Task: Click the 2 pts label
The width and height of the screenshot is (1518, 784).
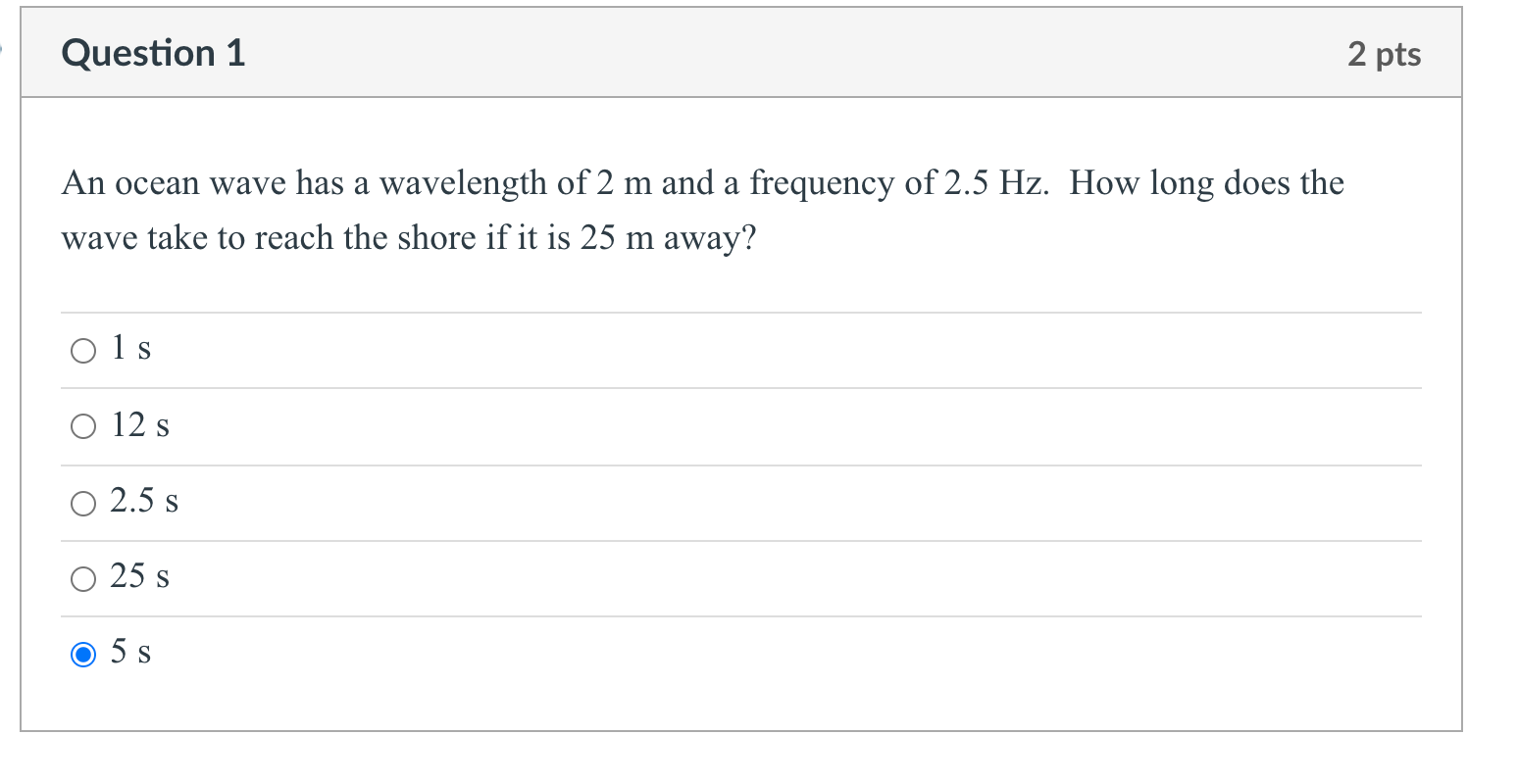Action: (x=1383, y=55)
